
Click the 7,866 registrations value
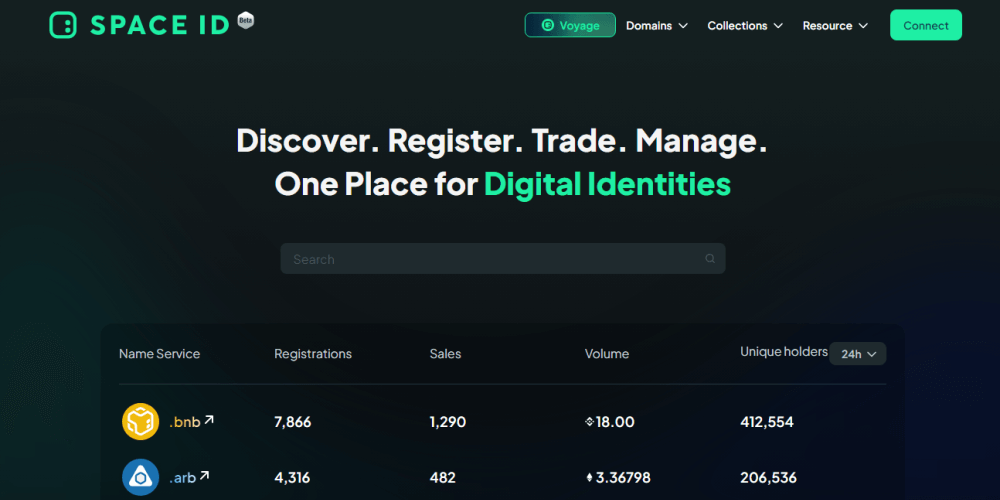tap(293, 422)
